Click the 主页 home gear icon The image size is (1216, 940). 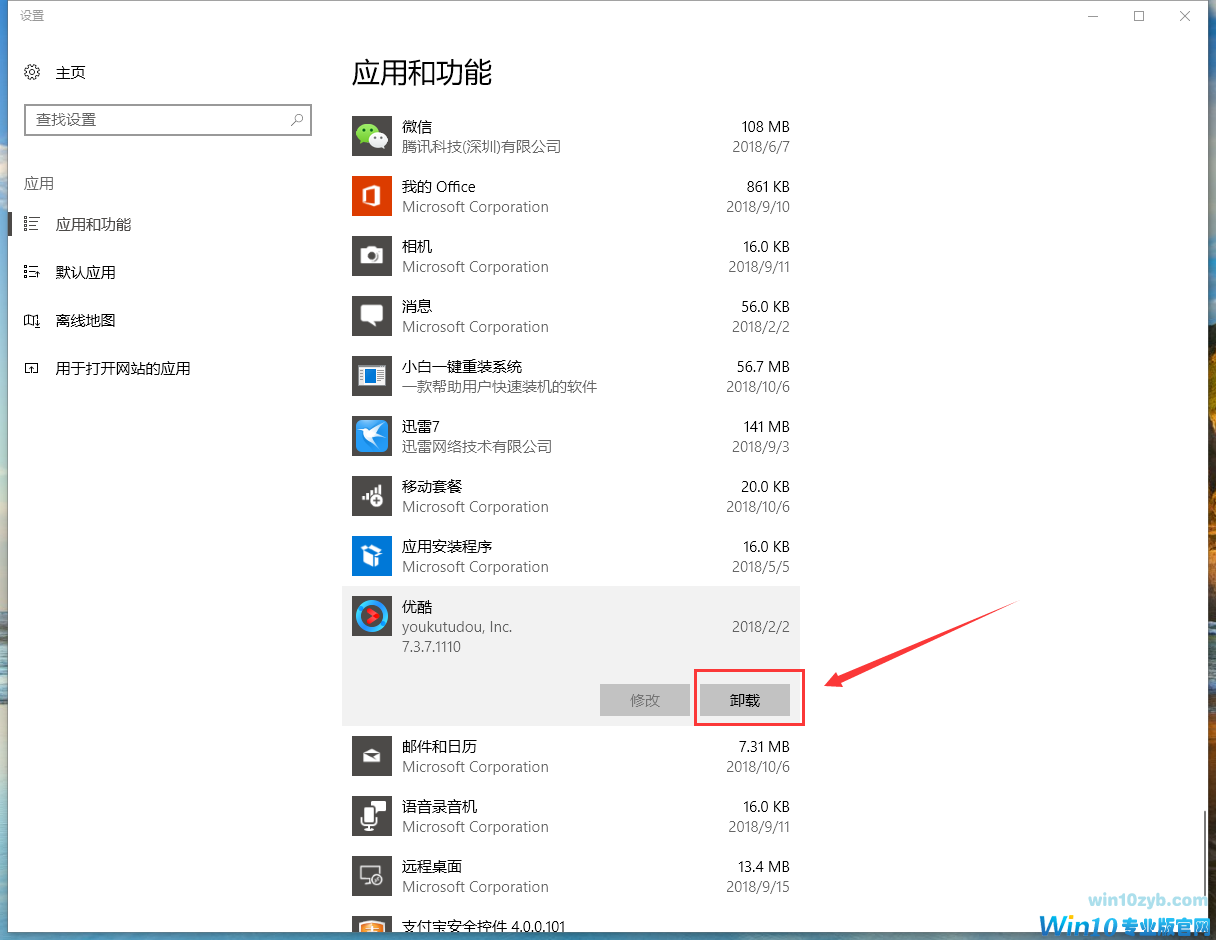[x=32, y=73]
